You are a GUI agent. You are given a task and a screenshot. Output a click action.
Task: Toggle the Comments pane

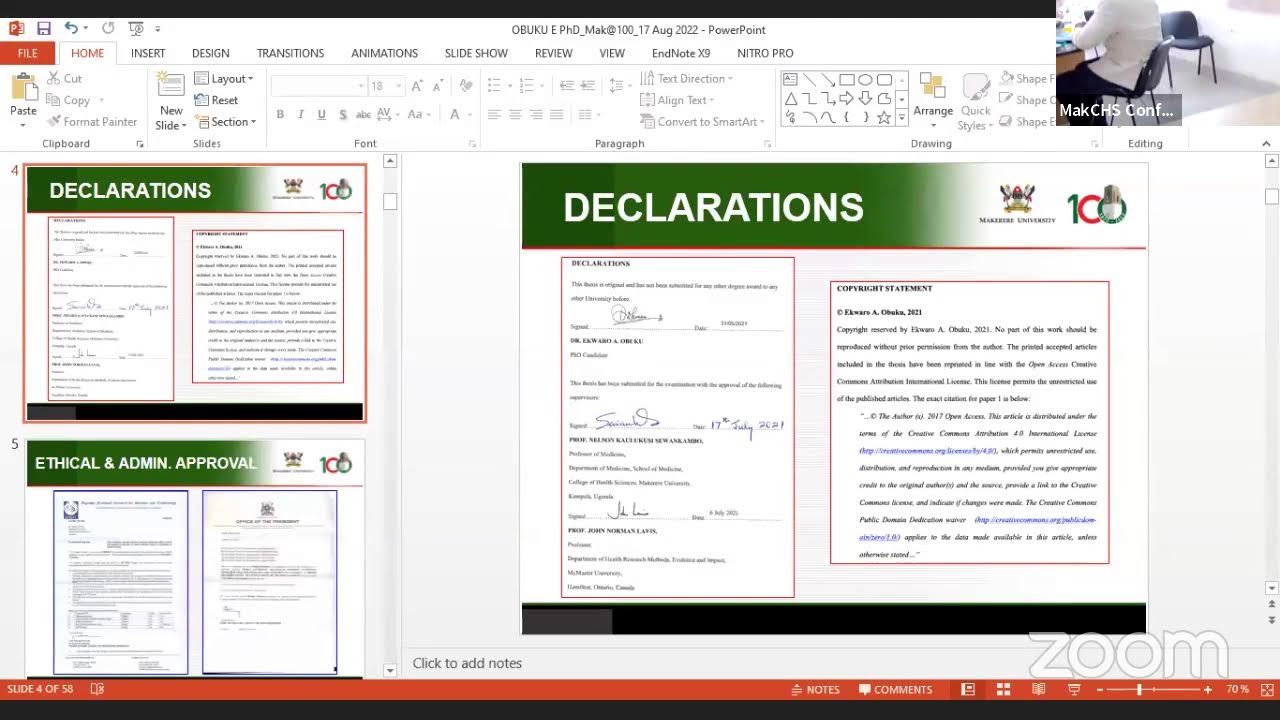(895, 689)
